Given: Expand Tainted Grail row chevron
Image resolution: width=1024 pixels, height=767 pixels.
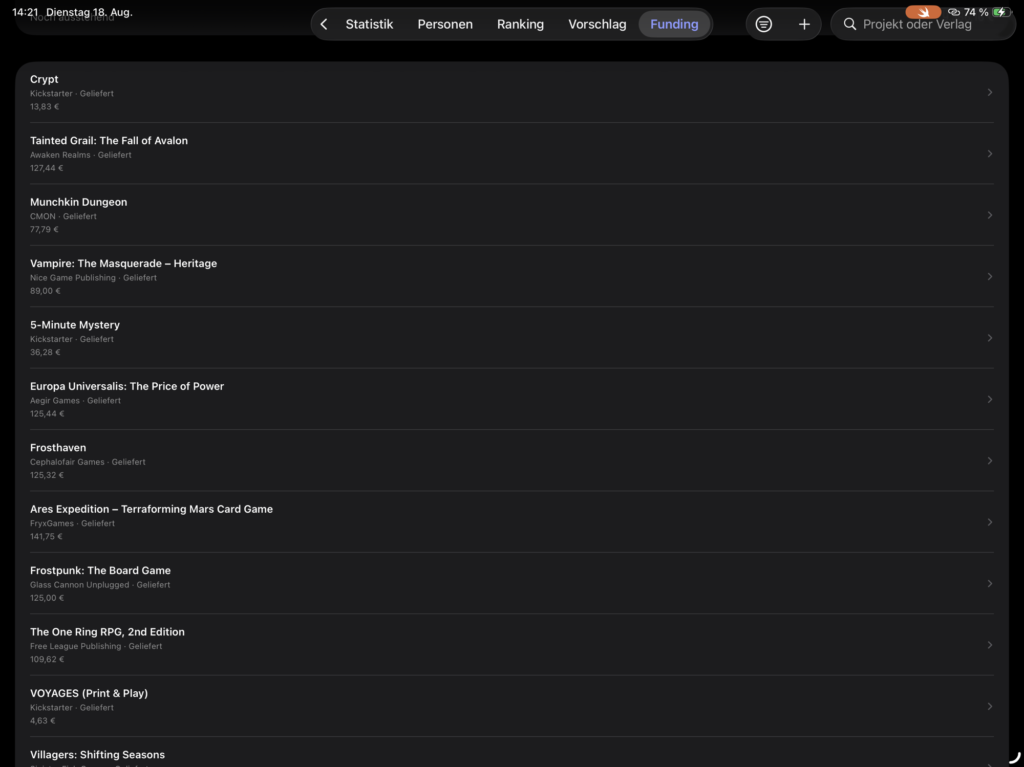Looking at the screenshot, I should (x=989, y=154).
